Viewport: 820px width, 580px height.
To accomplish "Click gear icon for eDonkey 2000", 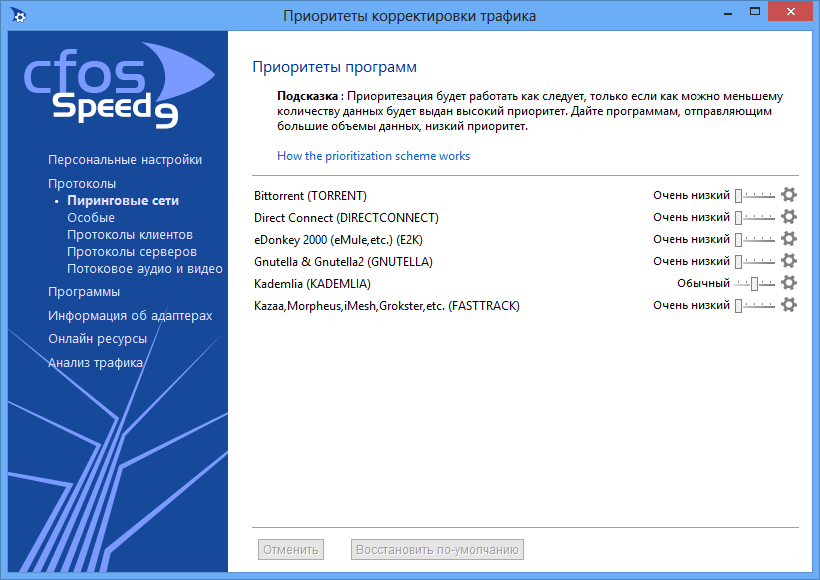I will [x=788, y=239].
